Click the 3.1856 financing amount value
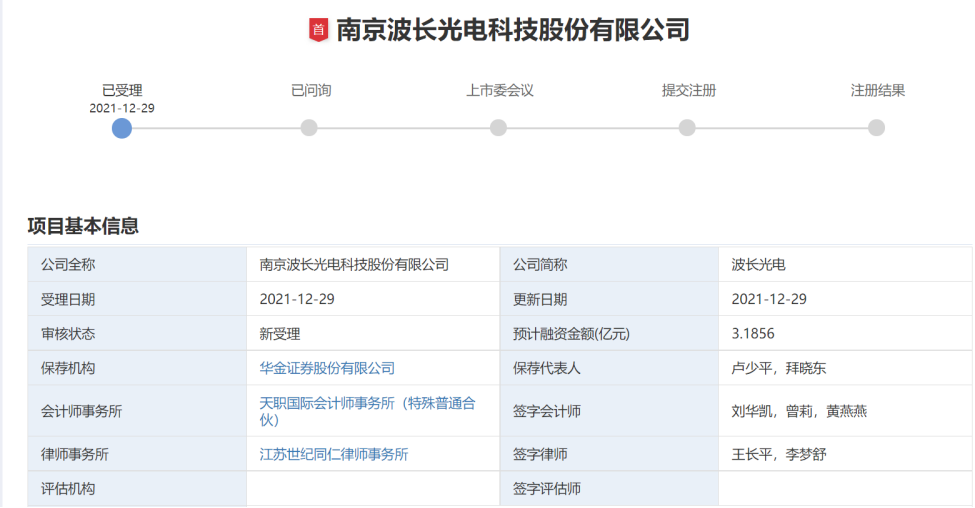This screenshot has width=975, height=508. click(753, 334)
